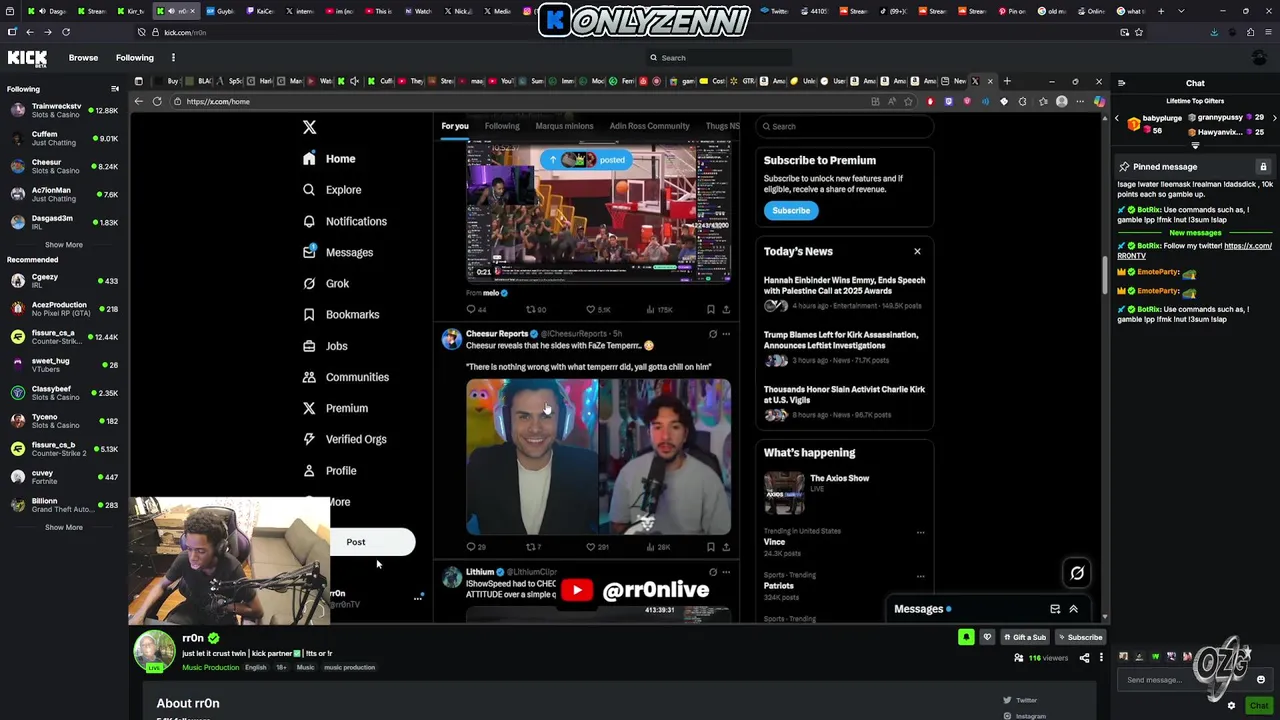The width and height of the screenshot is (1280, 720).
Task: Open Grok in X sidebar
Action: [x=326, y=284]
